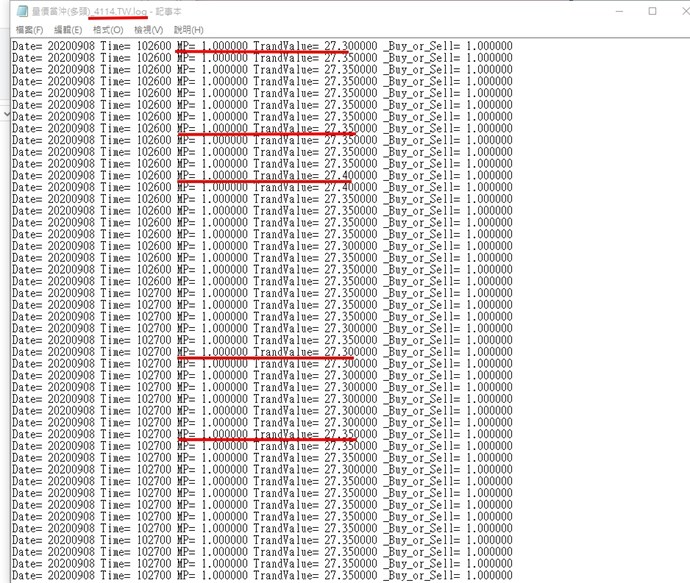The width and height of the screenshot is (690, 583).
Task: Open the 編輯(E) menu
Action: click(x=69, y=30)
